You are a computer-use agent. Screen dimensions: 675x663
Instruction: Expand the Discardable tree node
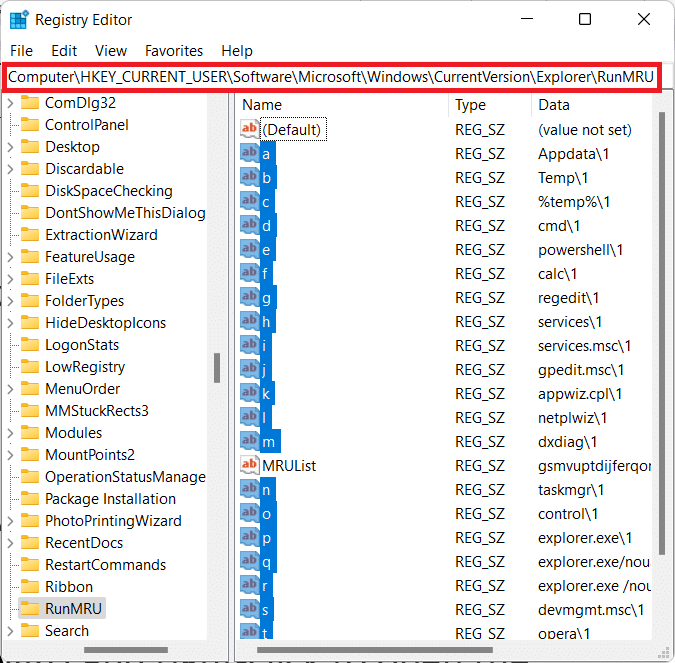[11, 169]
